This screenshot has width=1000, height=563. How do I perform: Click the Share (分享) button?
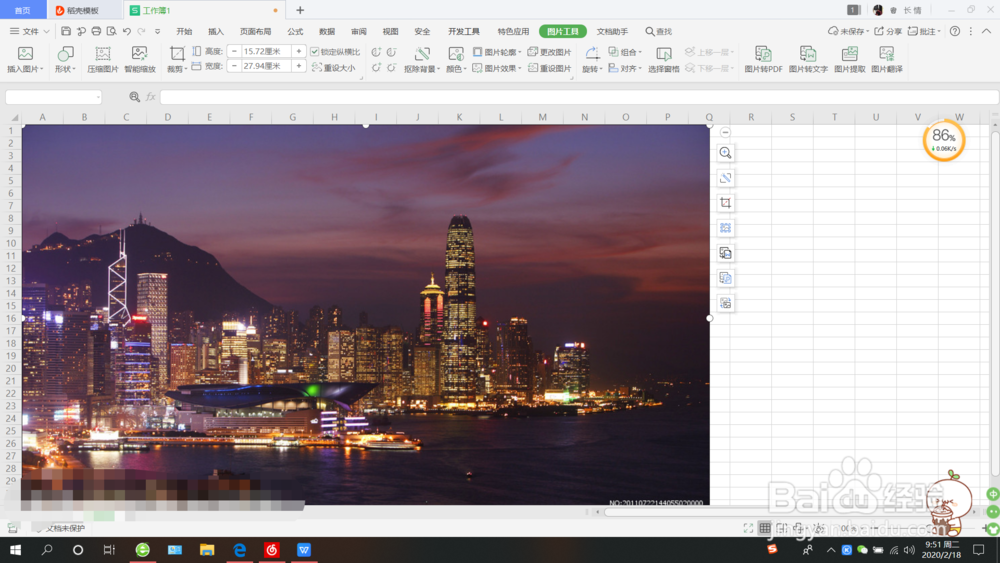pos(888,31)
